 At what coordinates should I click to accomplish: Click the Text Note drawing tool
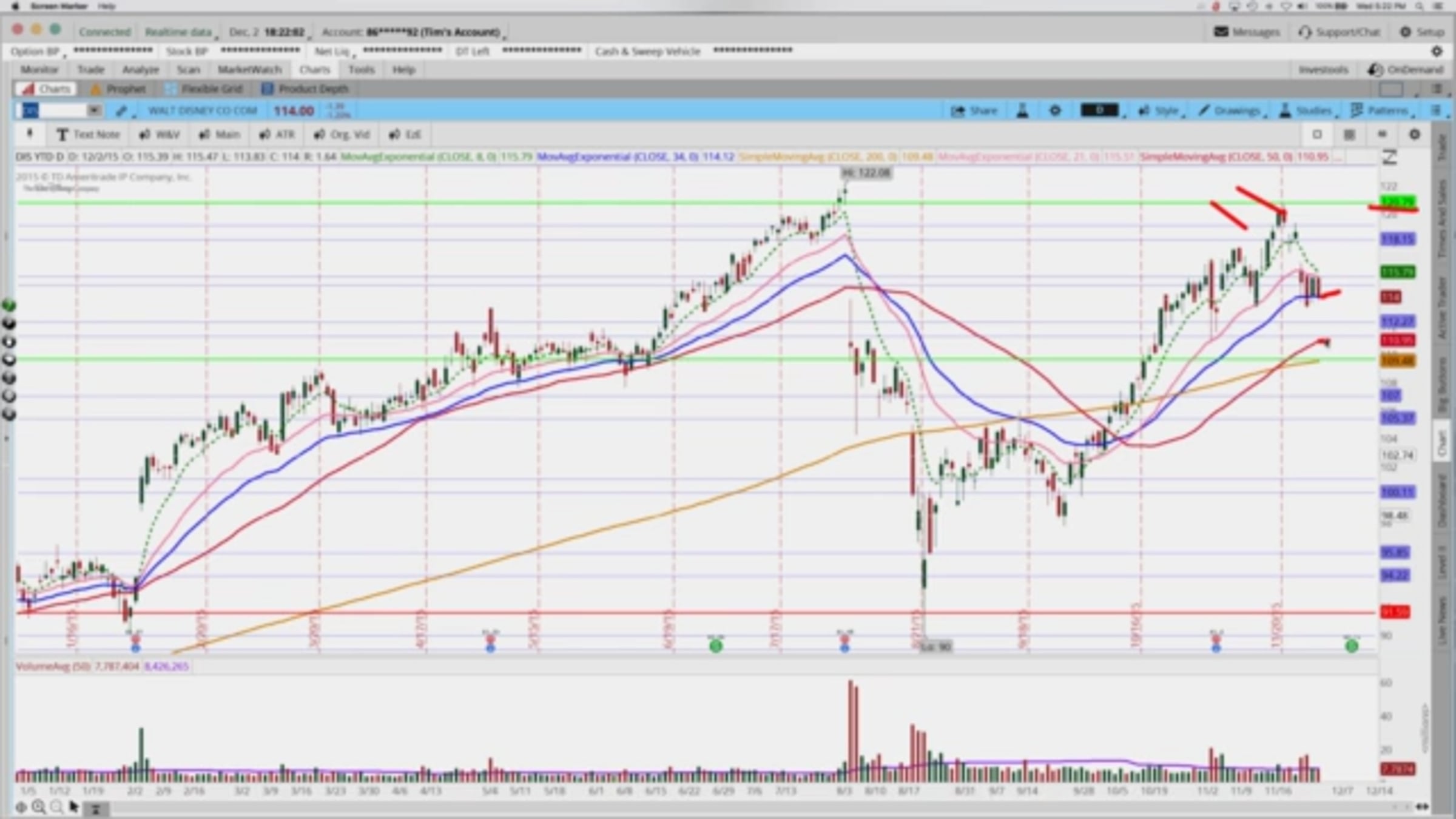88,135
